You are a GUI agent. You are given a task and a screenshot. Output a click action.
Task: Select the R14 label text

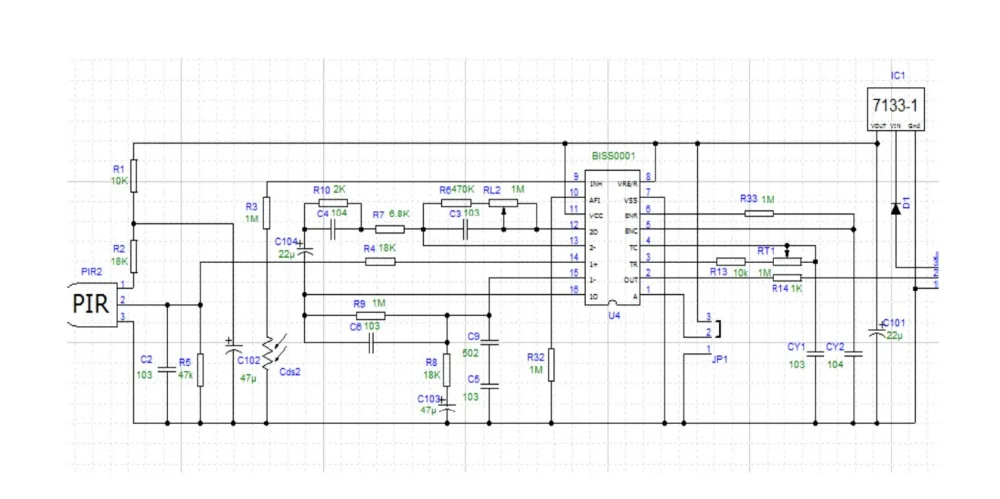pyautogui.click(x=780, y=288)
